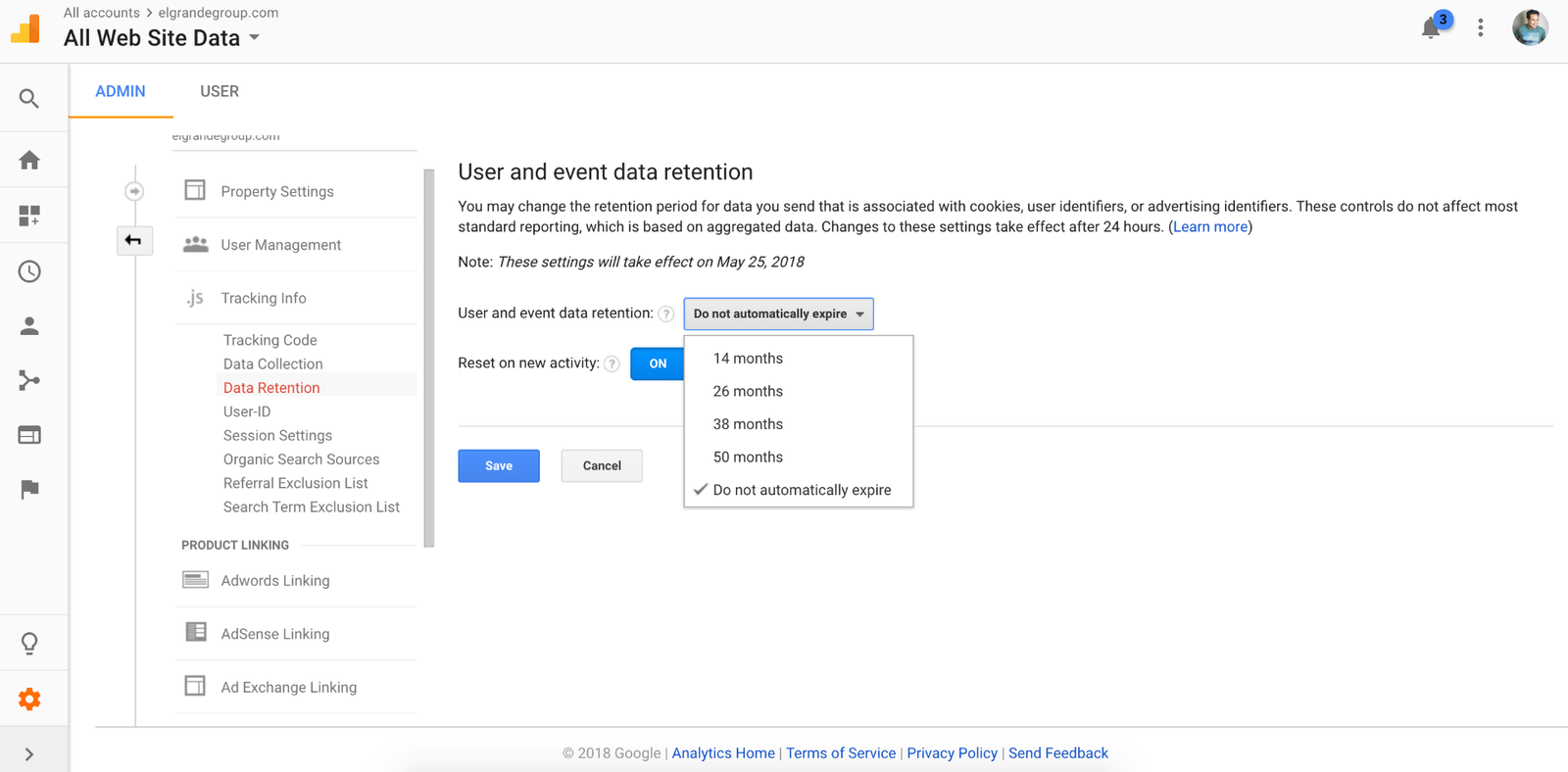Click the blue Save button
This screenshot has height=772, width=1568.
(x=498, y=465)
